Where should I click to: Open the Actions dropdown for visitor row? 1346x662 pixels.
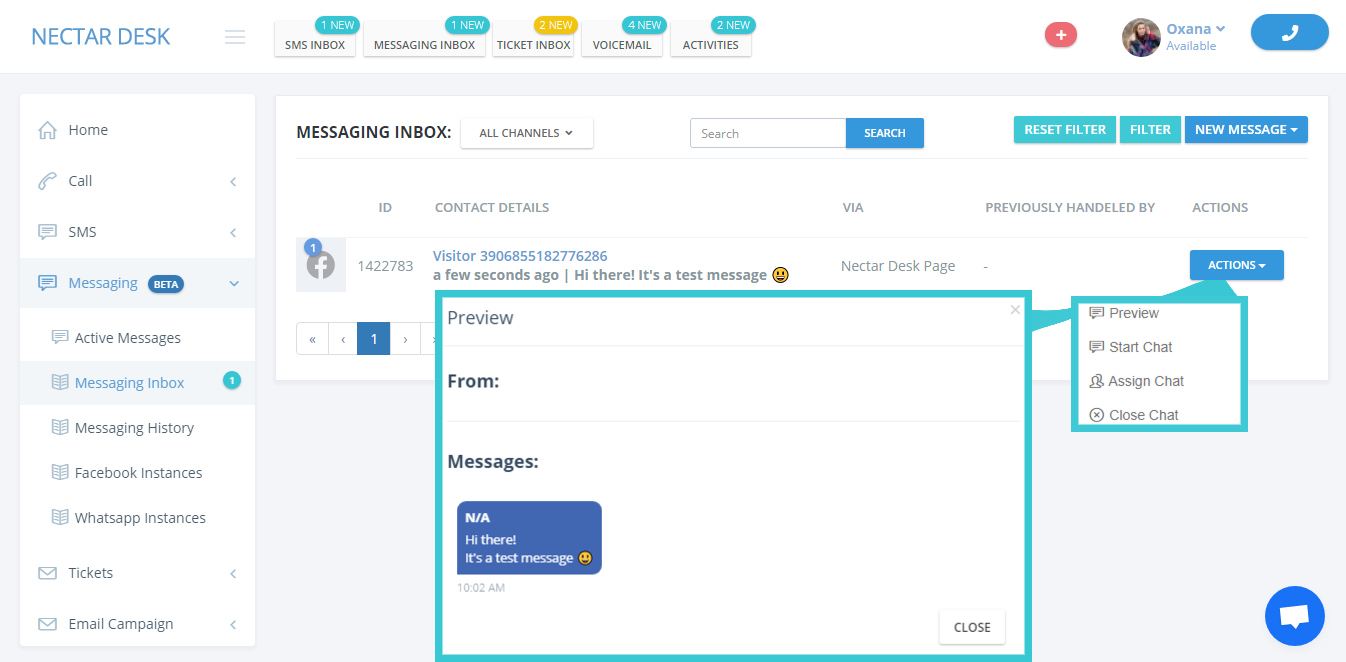[x=1237, y=265]
